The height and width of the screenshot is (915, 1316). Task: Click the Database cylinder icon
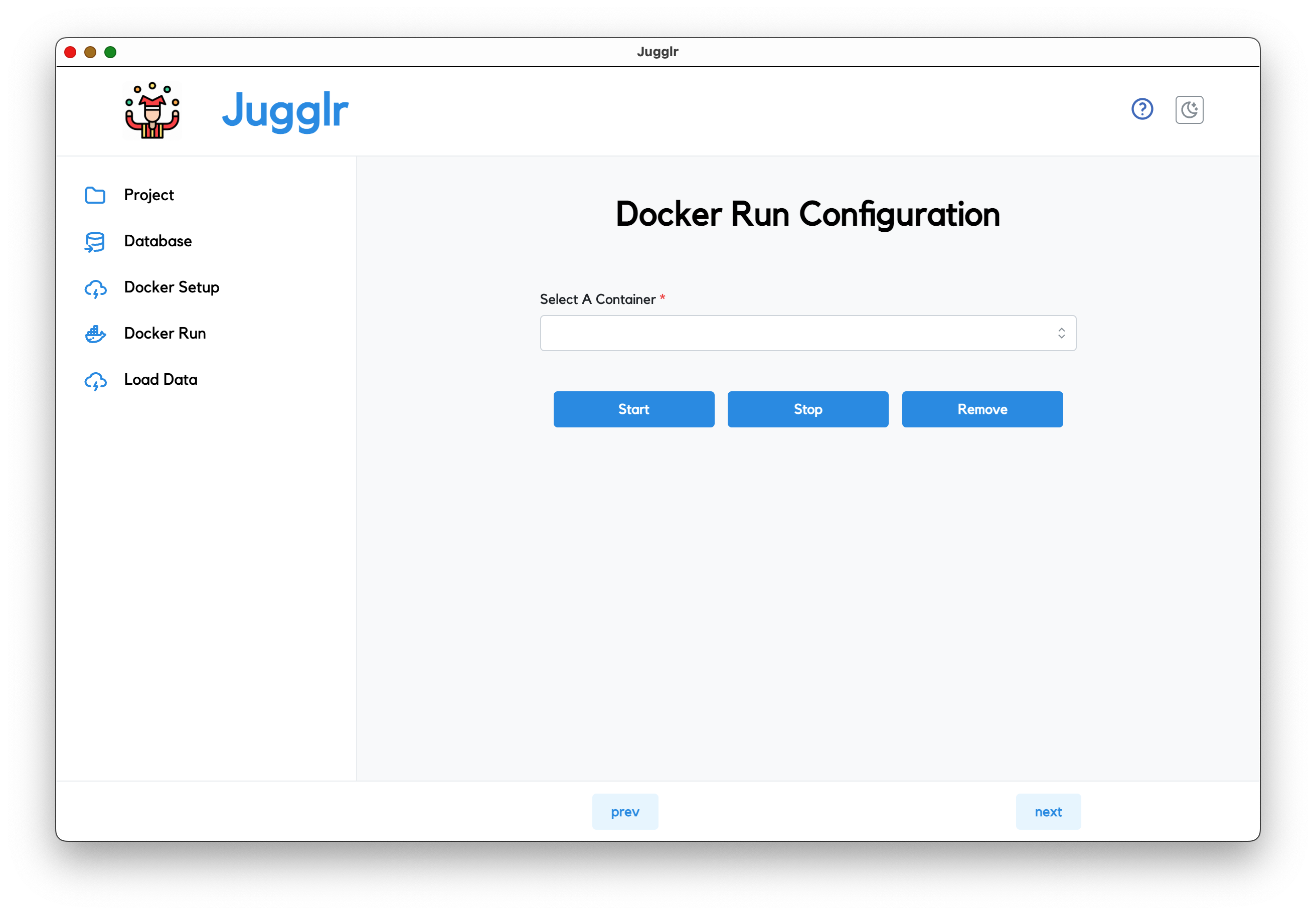96,241
